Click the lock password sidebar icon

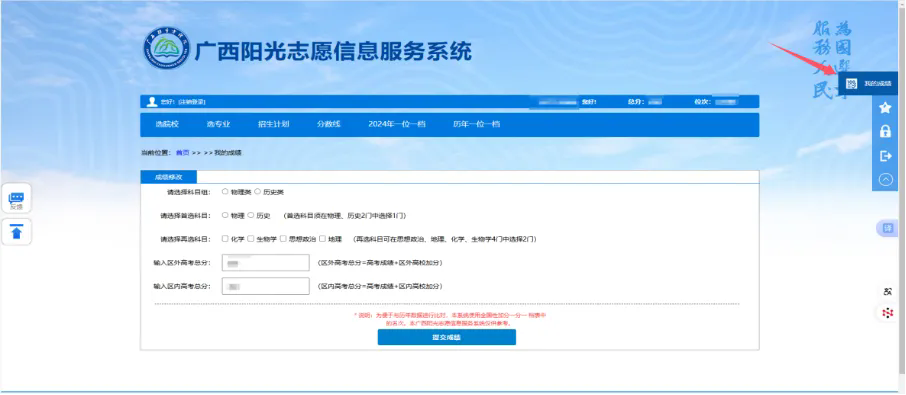click(x=885, y=131)
